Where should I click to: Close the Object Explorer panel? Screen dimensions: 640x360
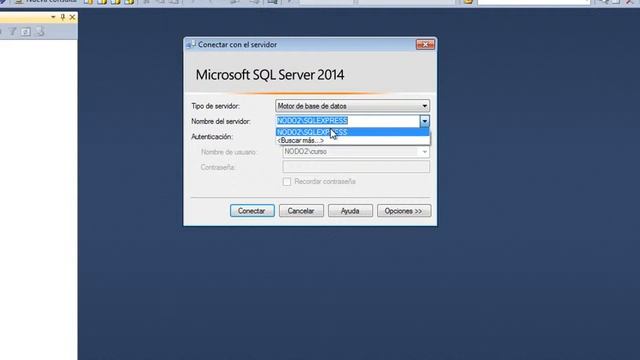(72, 17)
